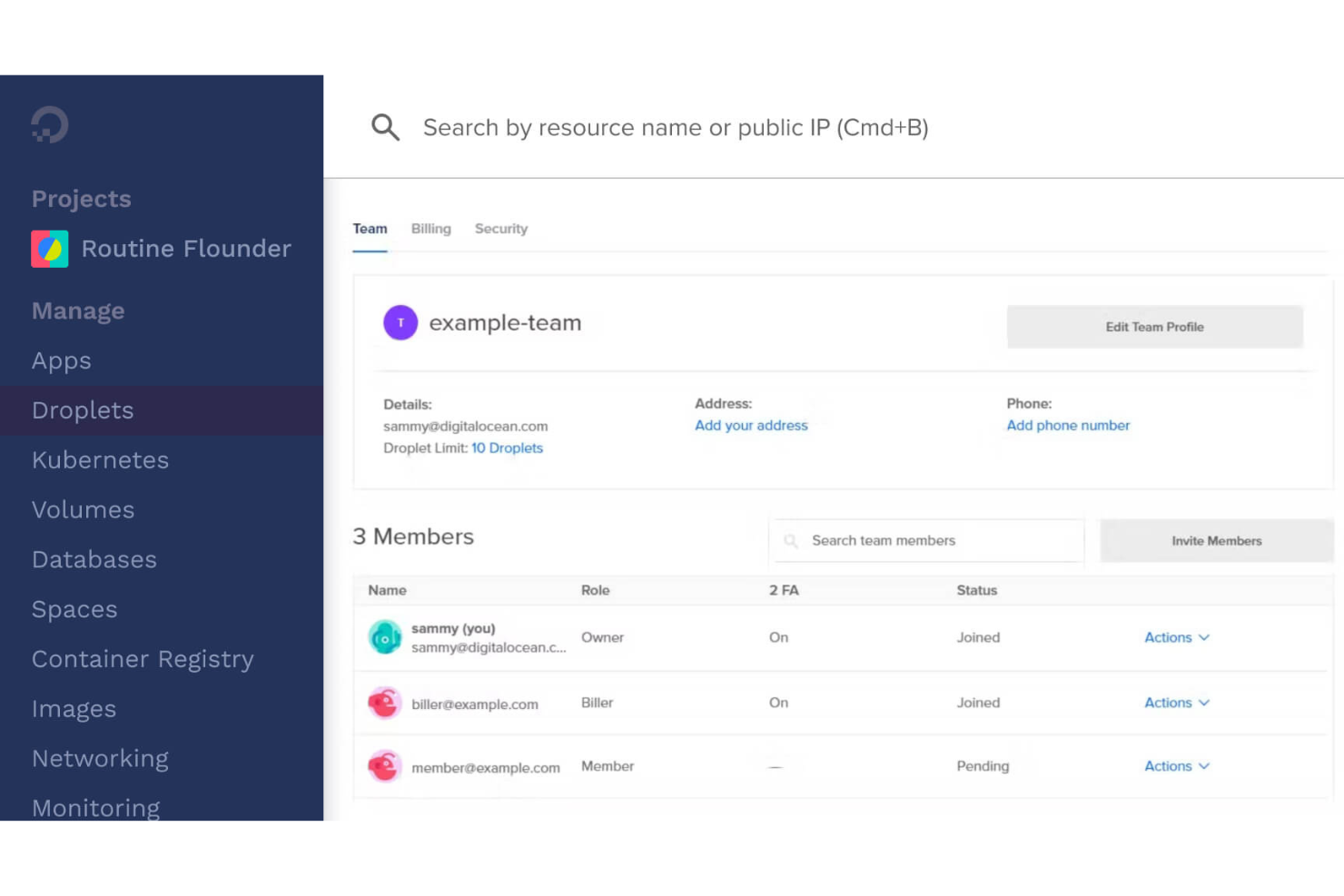
Task: Click sammy's profile avatar
Action: coord(384,637)
